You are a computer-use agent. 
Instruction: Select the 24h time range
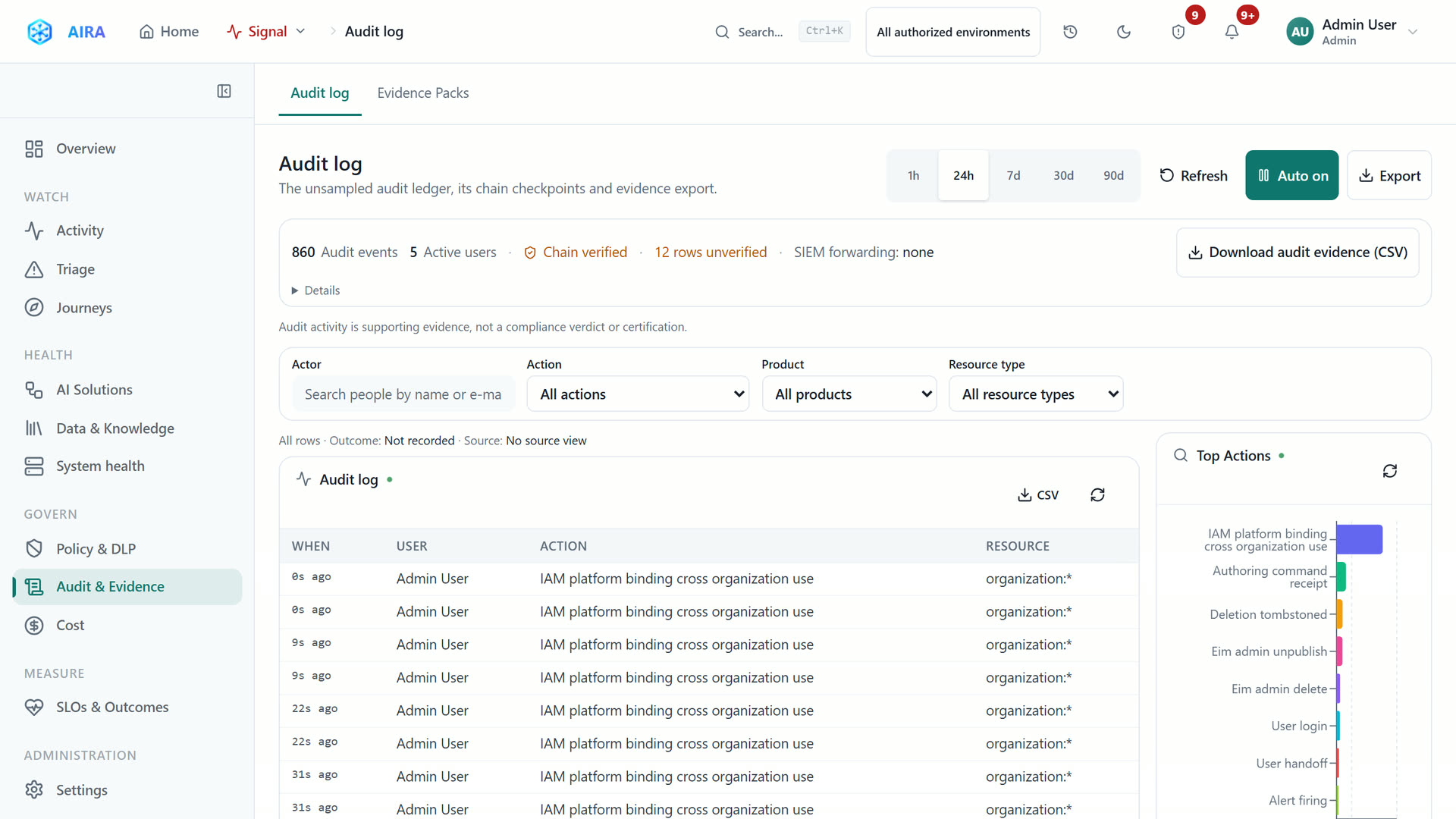tap(963, 175)
